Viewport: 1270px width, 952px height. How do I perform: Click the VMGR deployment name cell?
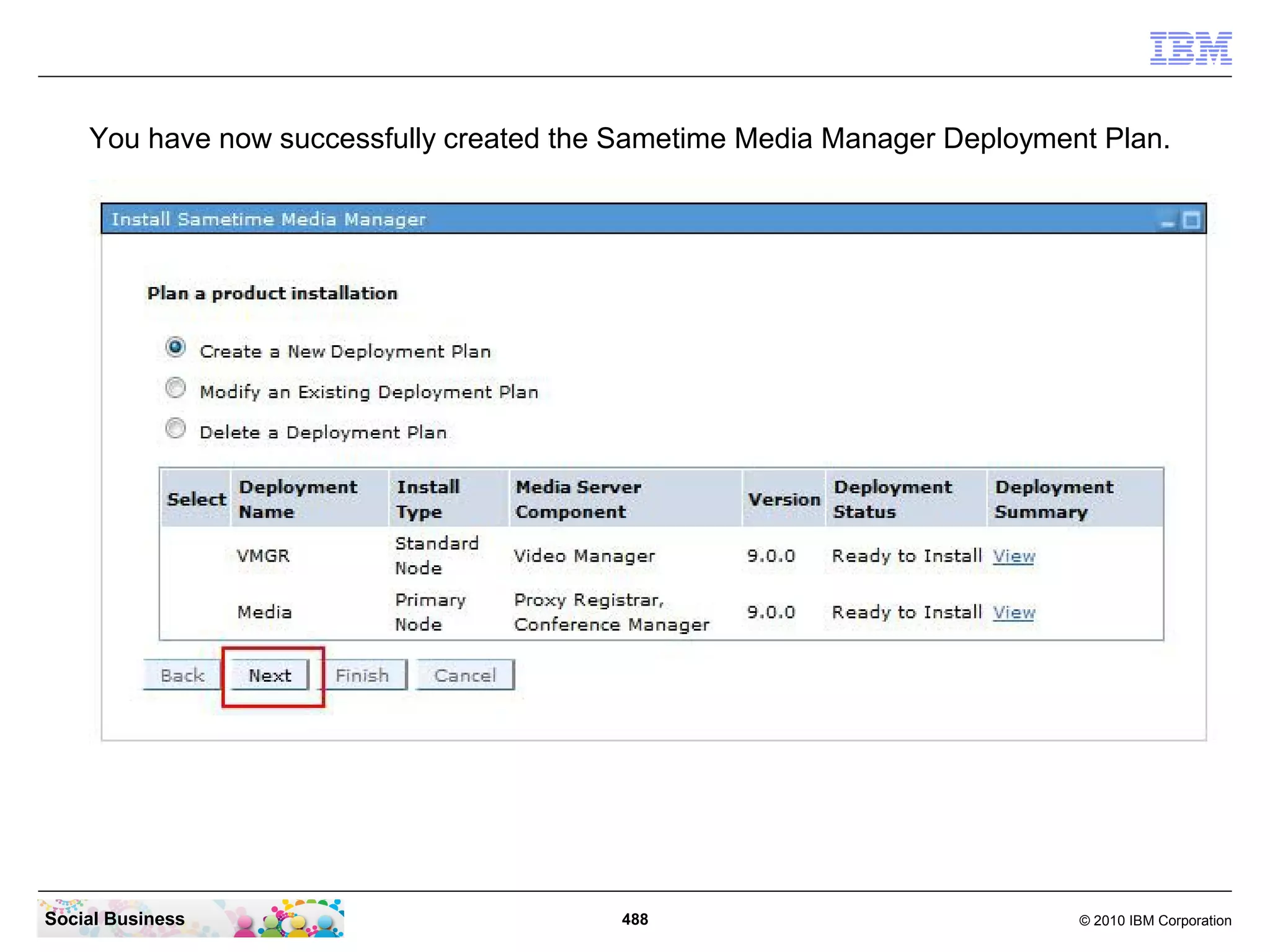(x=264, y=555)
